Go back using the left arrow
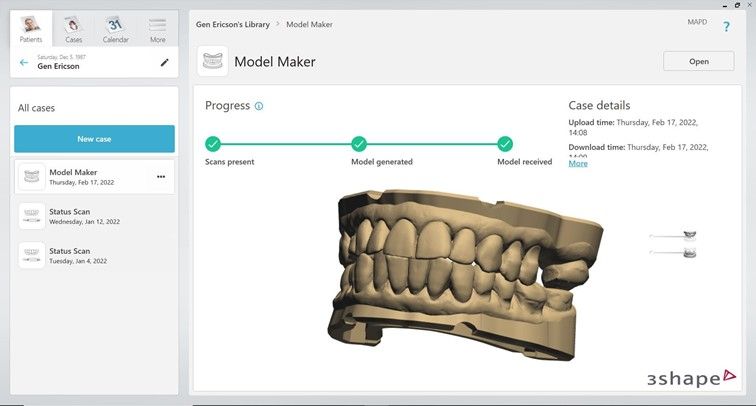Viewport: 756px width, 406px height. (x=24, y=63)
